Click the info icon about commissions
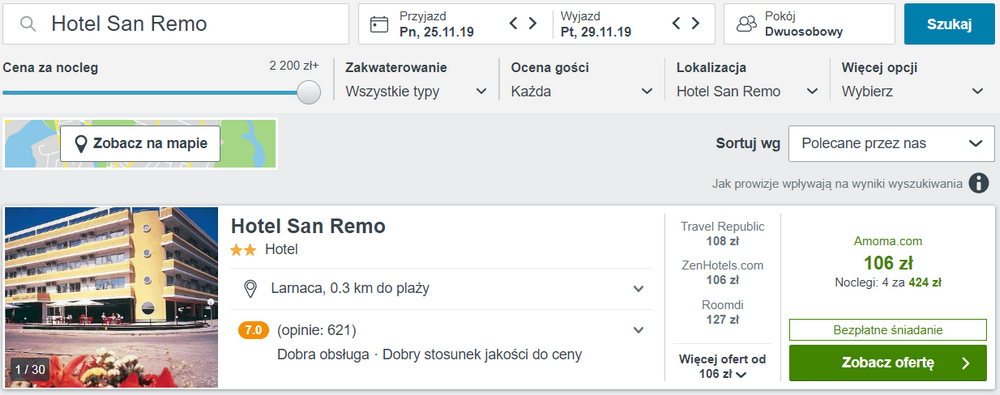 point(979,183)
